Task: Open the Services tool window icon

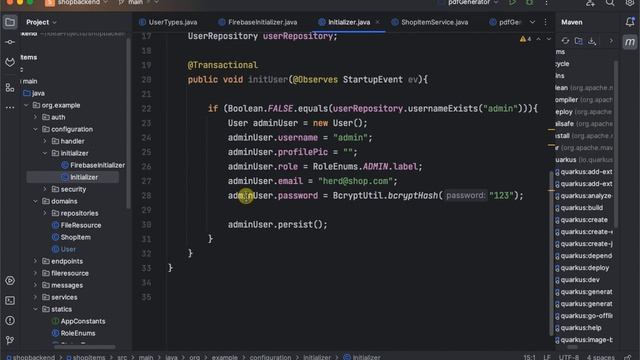Action: [x=10, y=280]
